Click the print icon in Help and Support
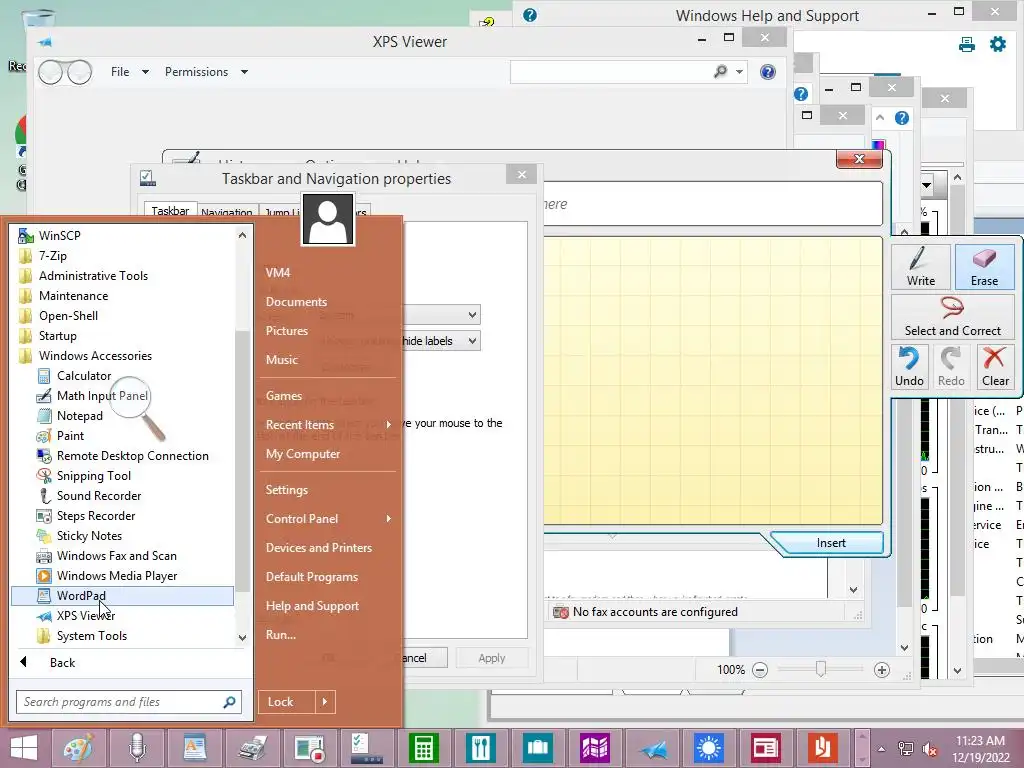The height and width of the screenshot is (768, 1024). (x=967, y=44)
